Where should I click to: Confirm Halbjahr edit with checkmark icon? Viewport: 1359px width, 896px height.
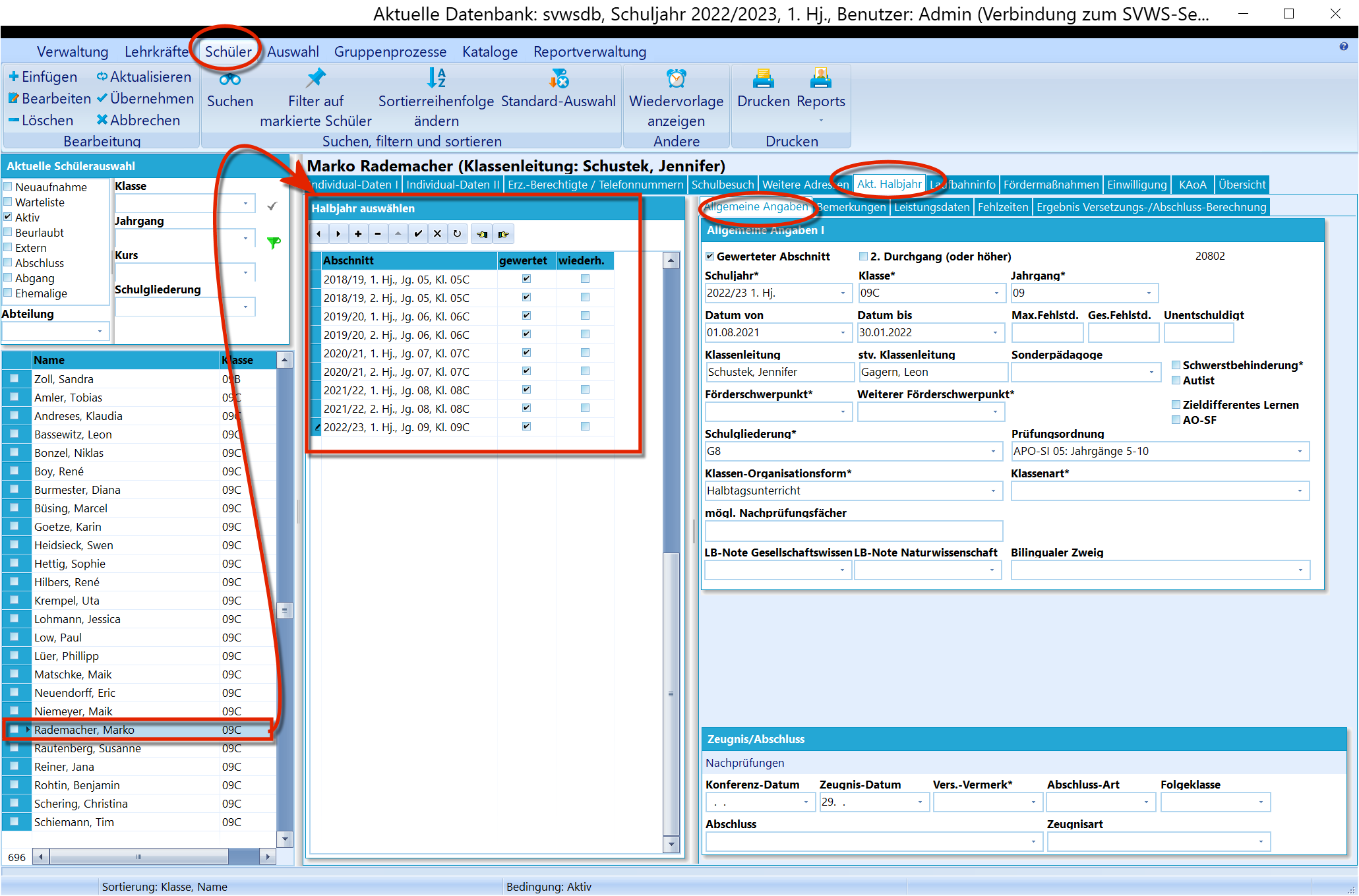pyautogui.click(x=417, y=234)
